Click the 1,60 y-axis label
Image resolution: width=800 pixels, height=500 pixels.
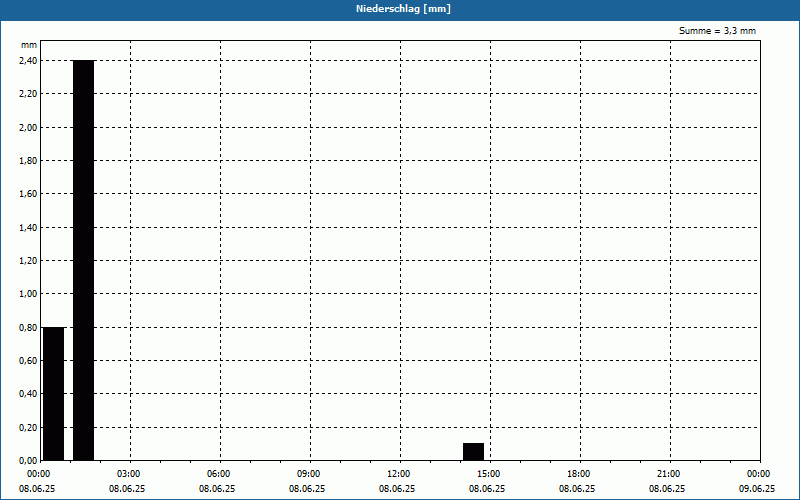click(x=29, y=194)
